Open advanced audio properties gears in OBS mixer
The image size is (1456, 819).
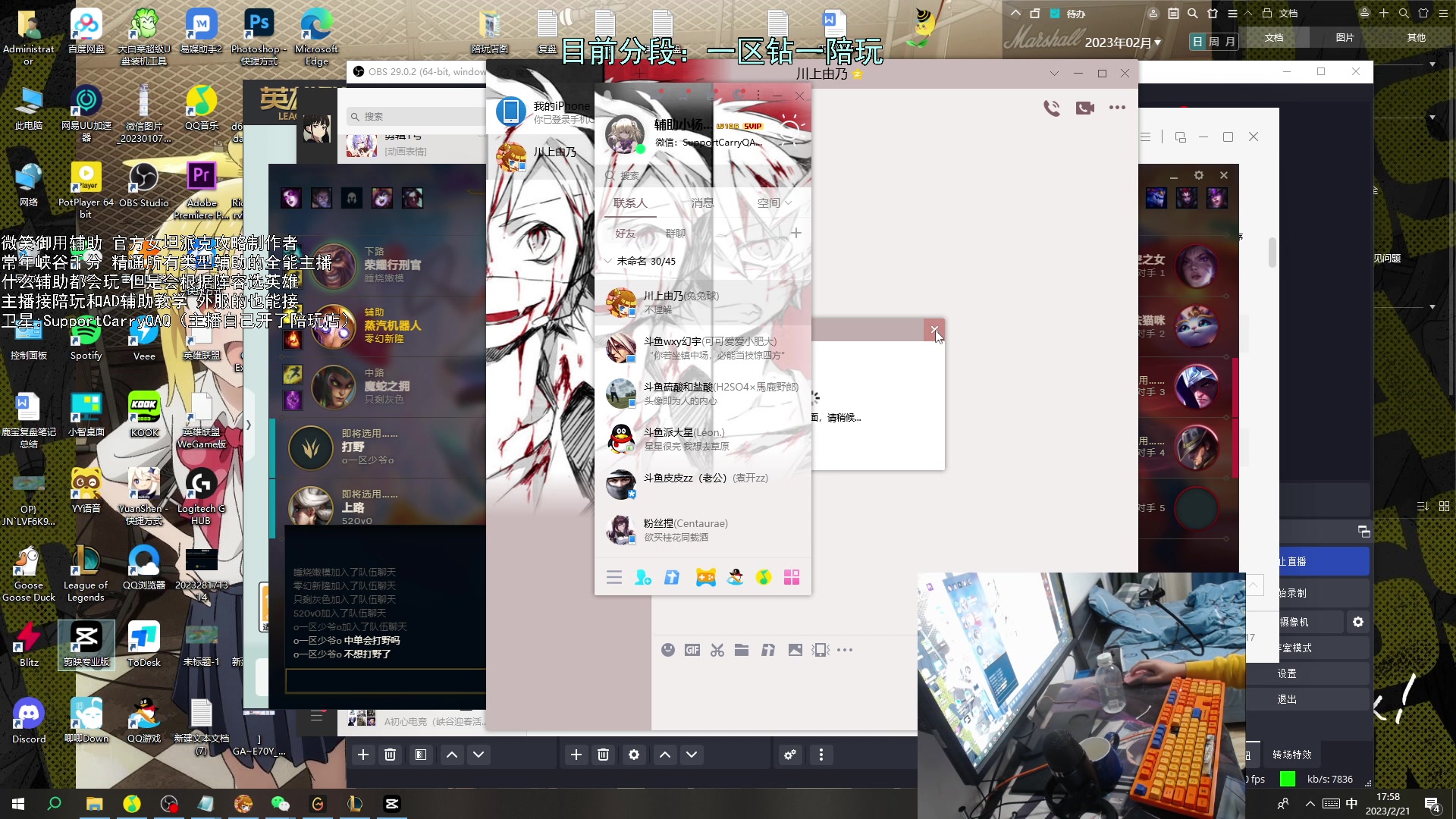pyautogui.click(x=790, y=755)
